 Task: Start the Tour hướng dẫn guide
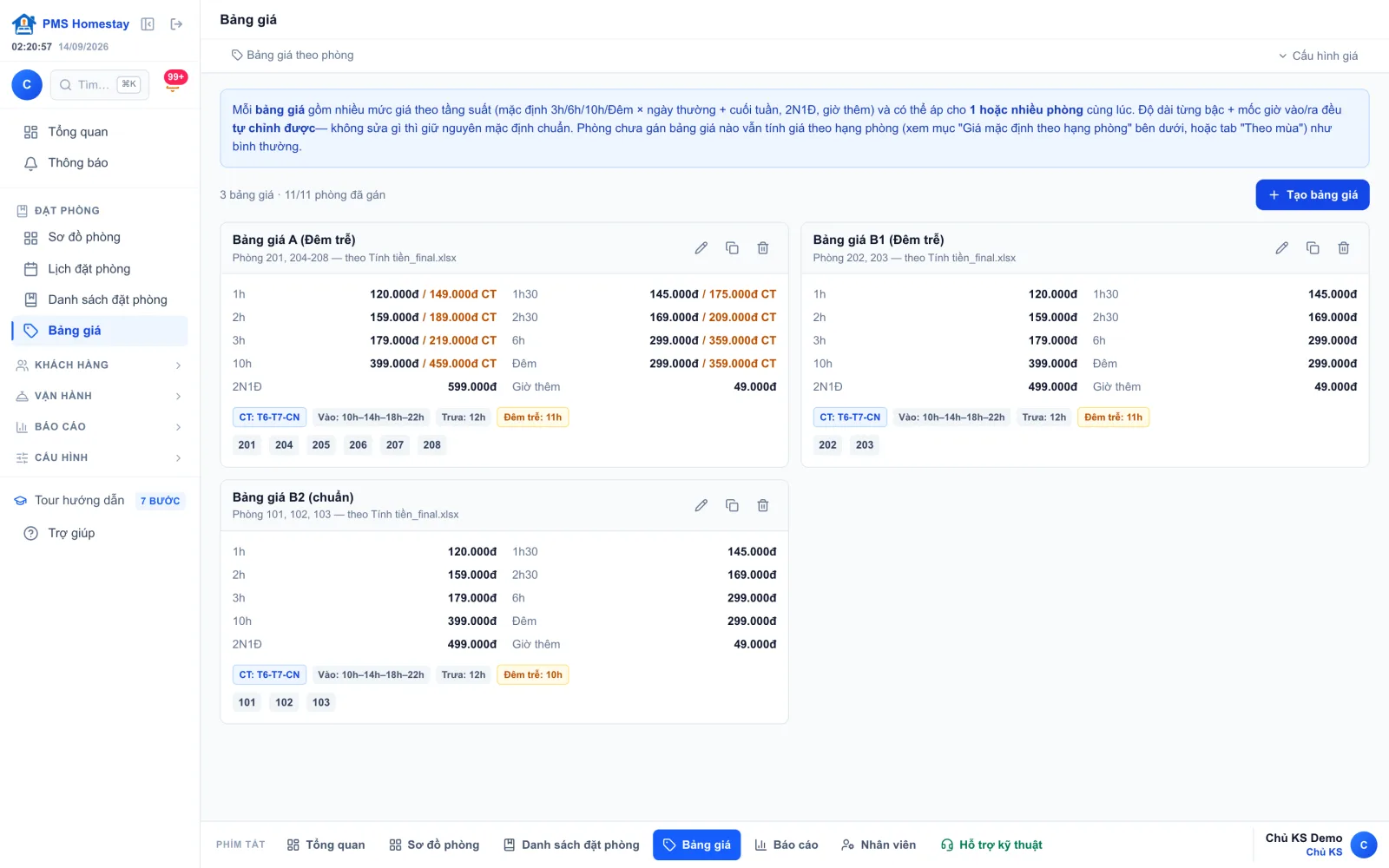click(x=100, y=501)
